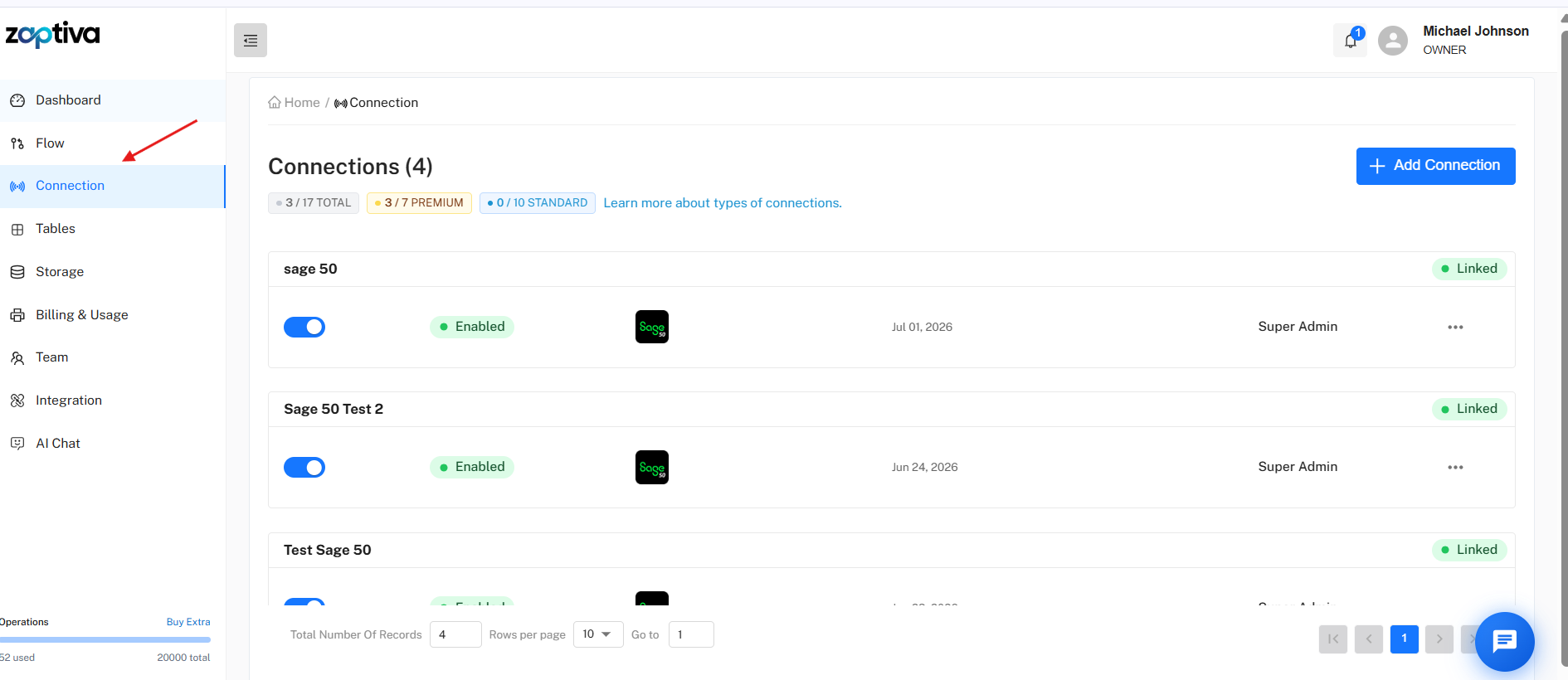Click the Flow branch icon
This screenshot has width=1568, height=680.
[17, 143]
